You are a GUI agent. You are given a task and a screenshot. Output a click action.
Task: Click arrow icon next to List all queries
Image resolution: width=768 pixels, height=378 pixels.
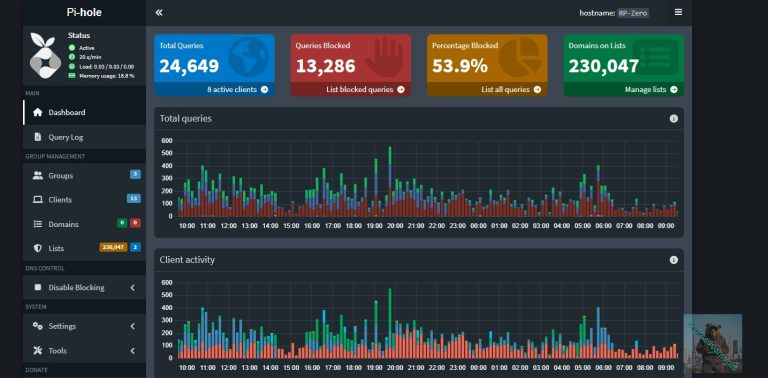(537, 90)
